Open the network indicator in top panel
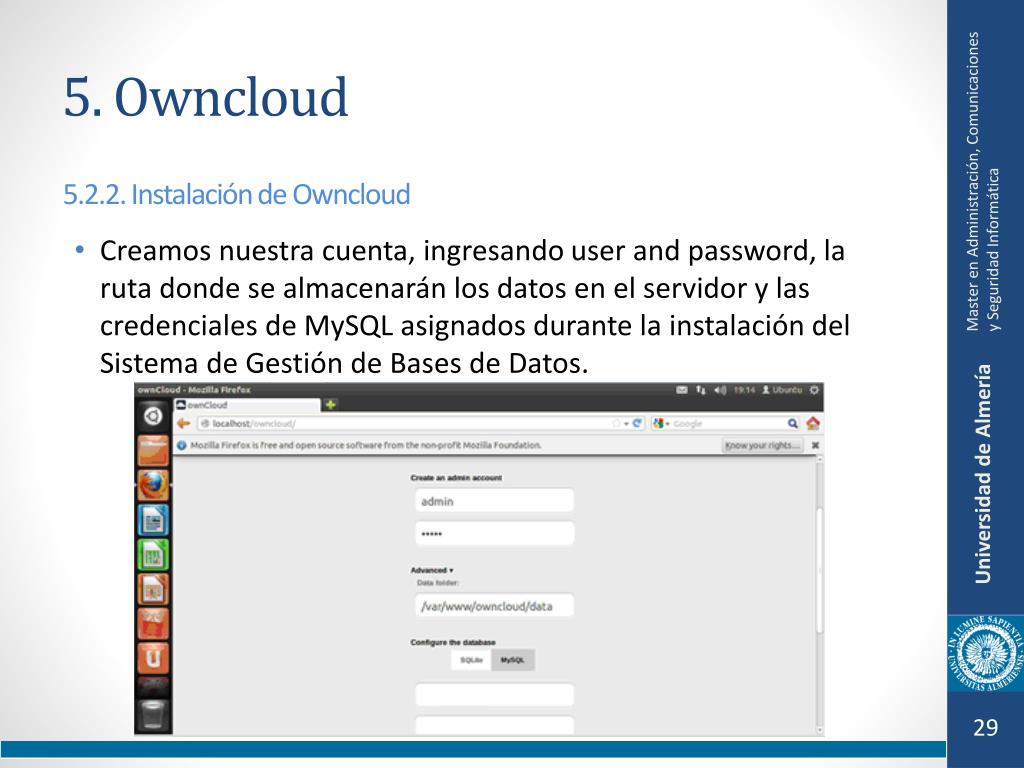 tap(701, 390)
